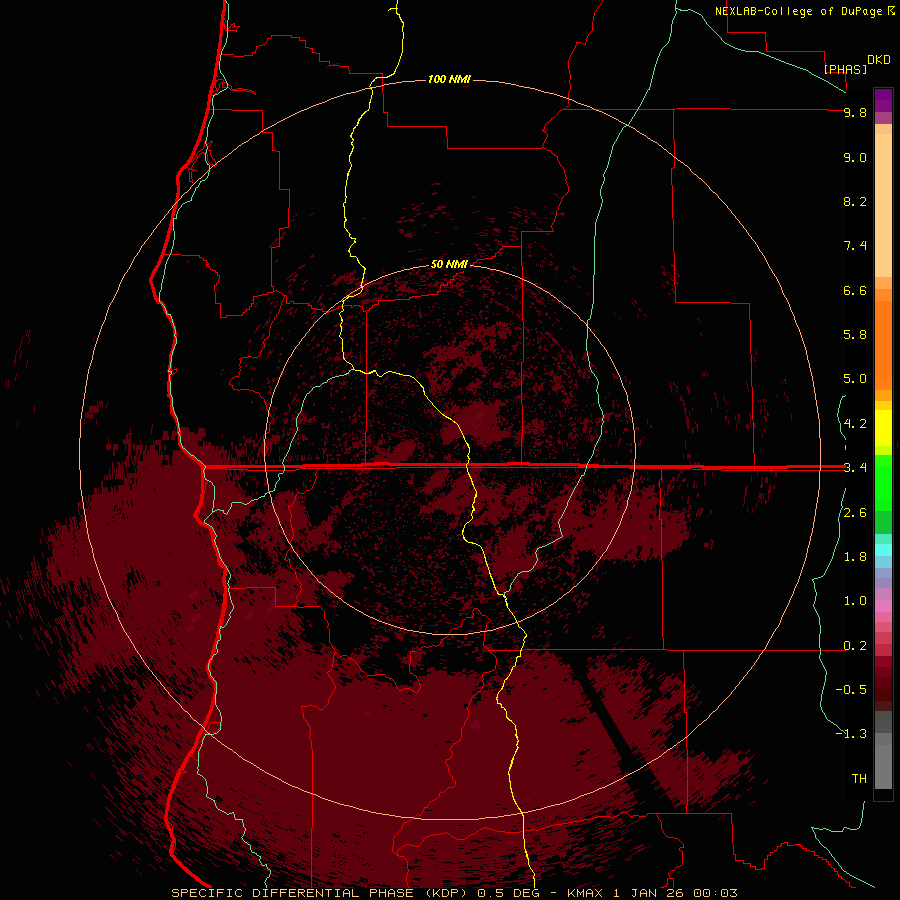Click the purple band at top of color scale
The width and height of the screenshot is (900, 900).
(x=883, y=100)
